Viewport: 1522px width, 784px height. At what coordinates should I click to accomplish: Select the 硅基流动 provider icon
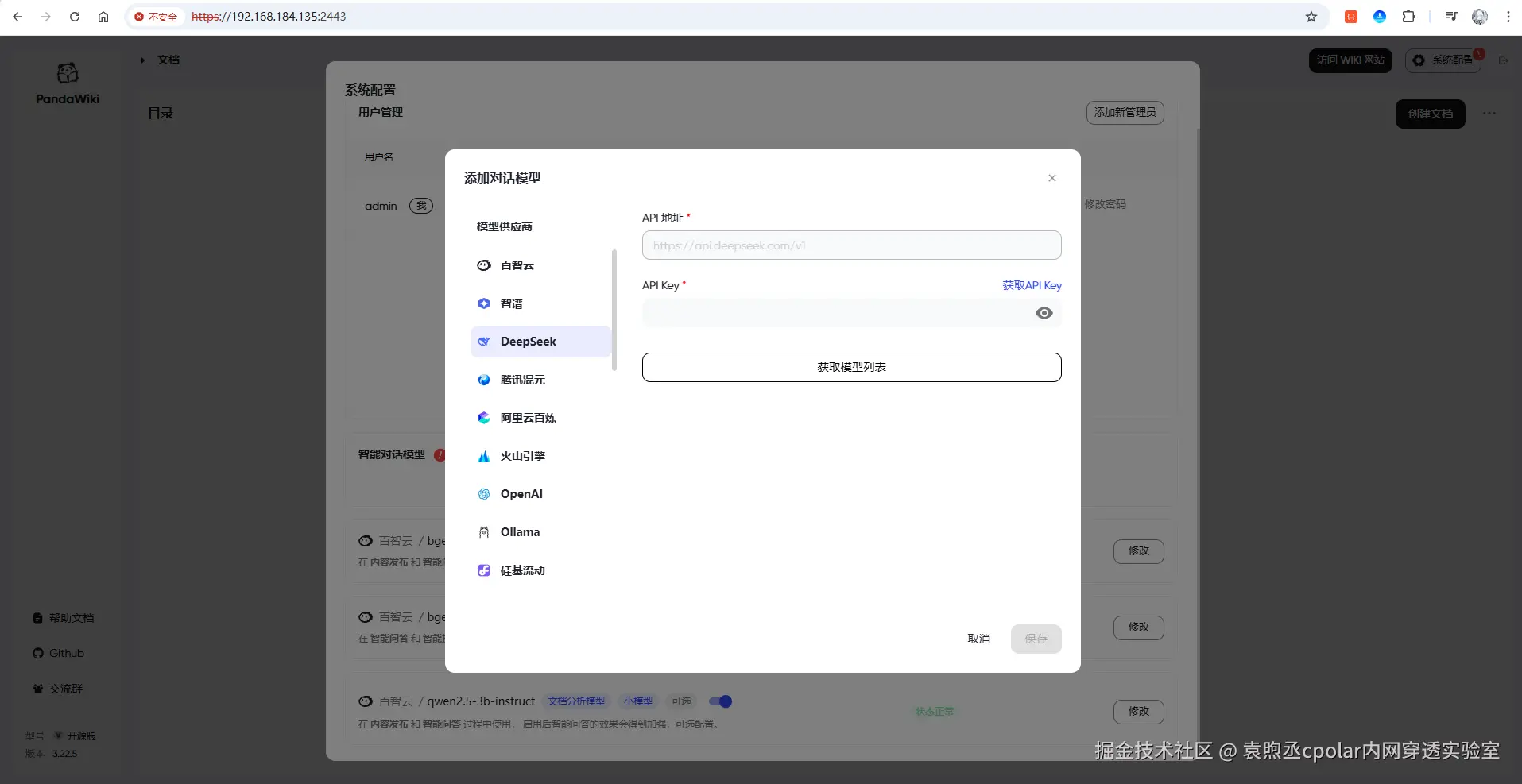(484, 570)
